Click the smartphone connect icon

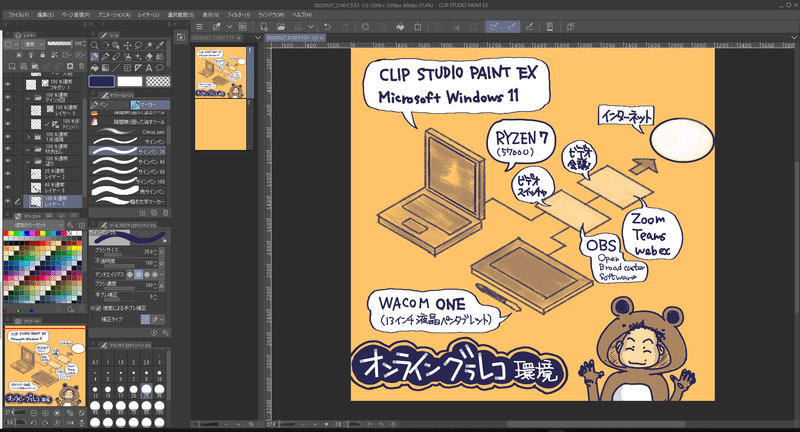(x=549, y=27)
